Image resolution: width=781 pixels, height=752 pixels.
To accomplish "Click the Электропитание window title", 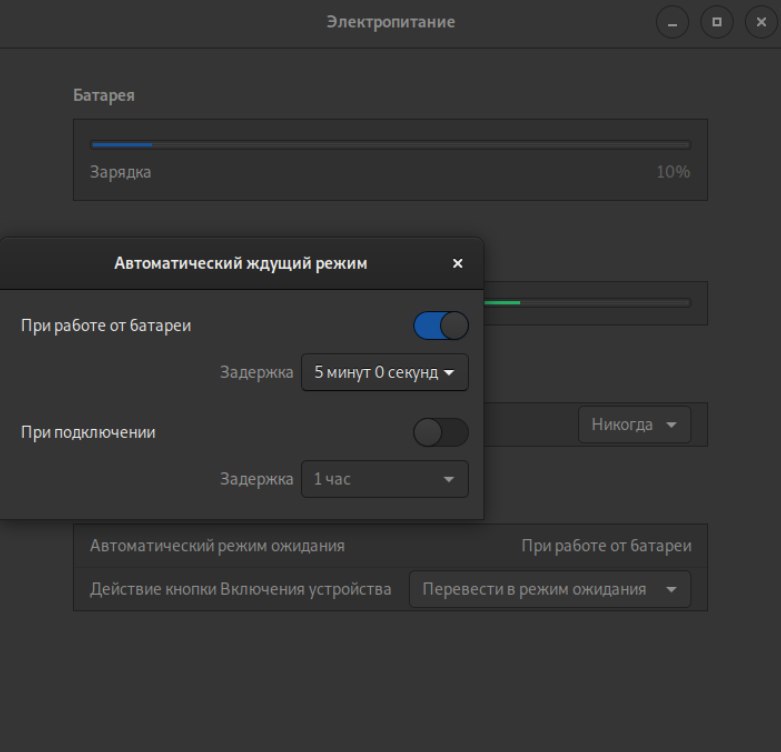I will pyautogui.click(x=390, y=22).
